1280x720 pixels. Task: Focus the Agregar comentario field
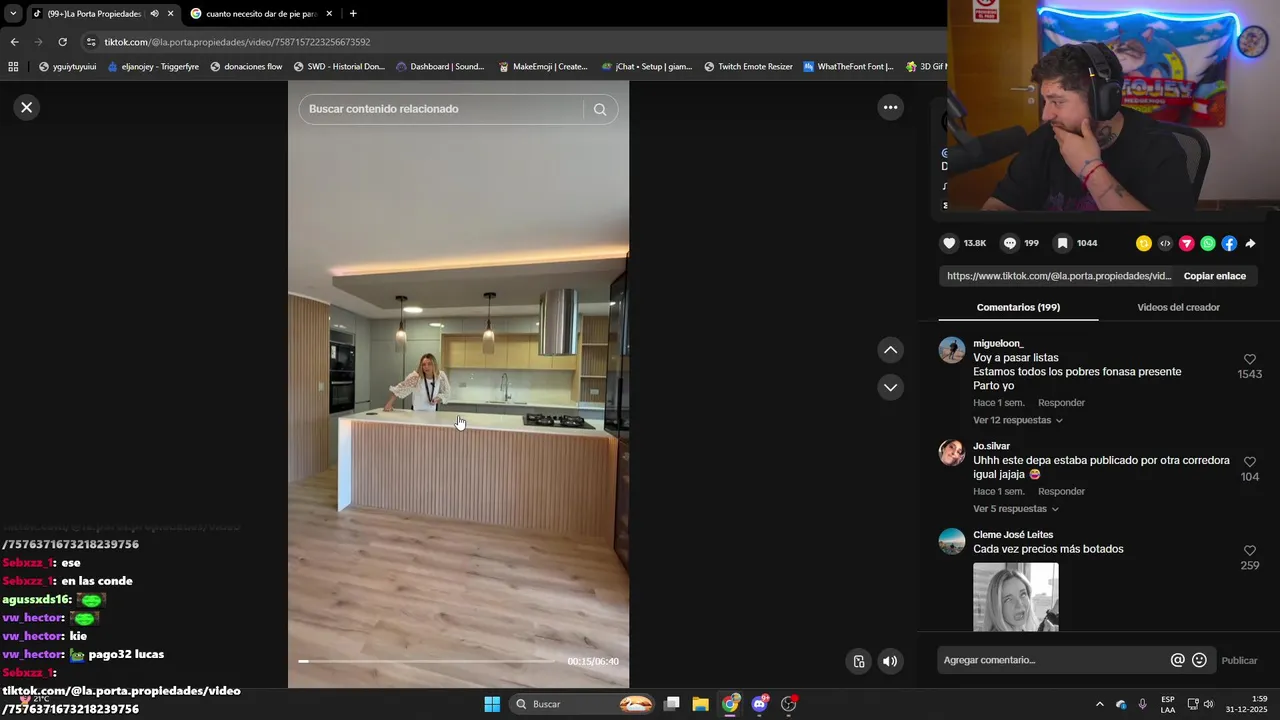click(1053, 660)
